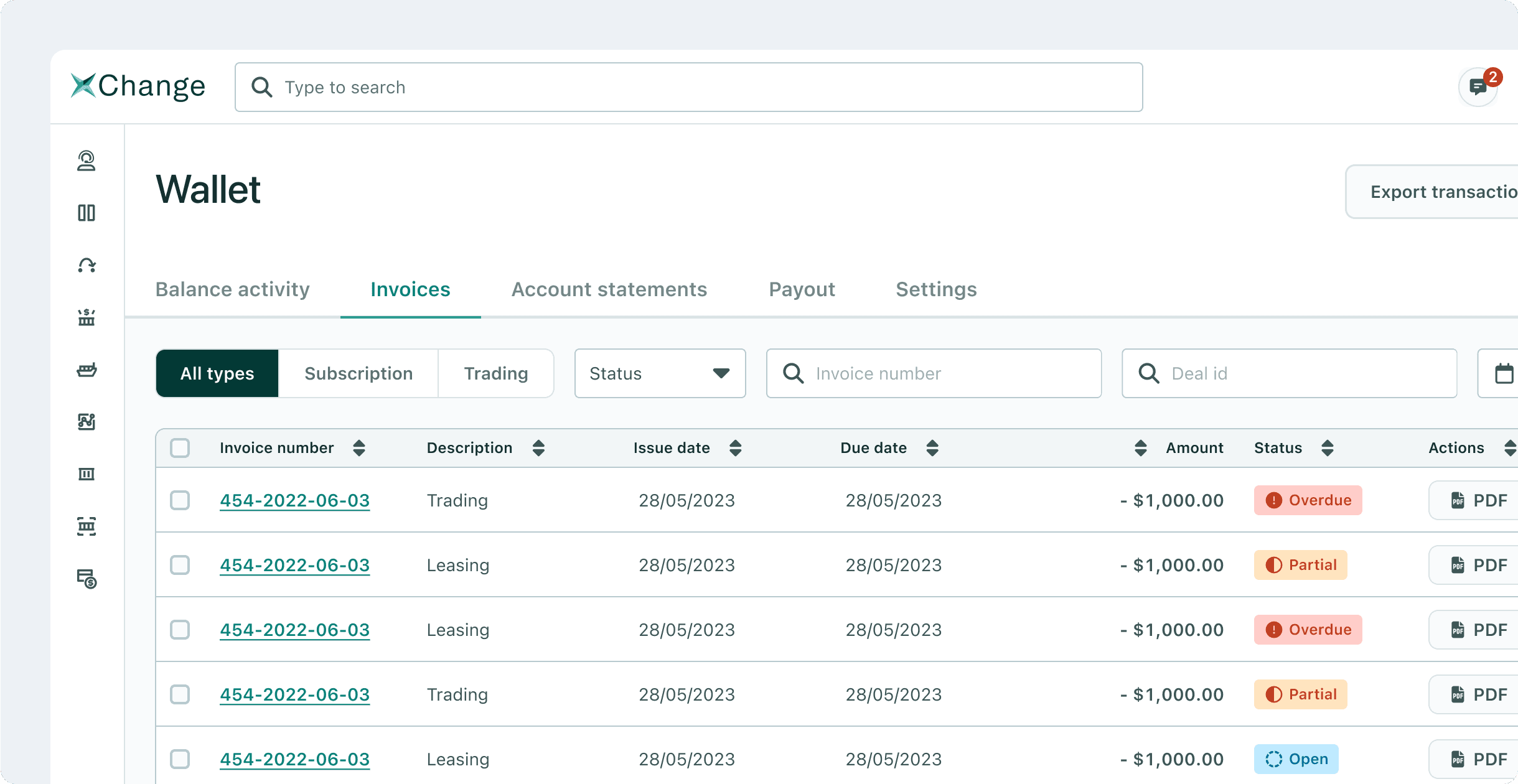
Task: Click the two-column board sidebar icon
Action: (87, 213)
